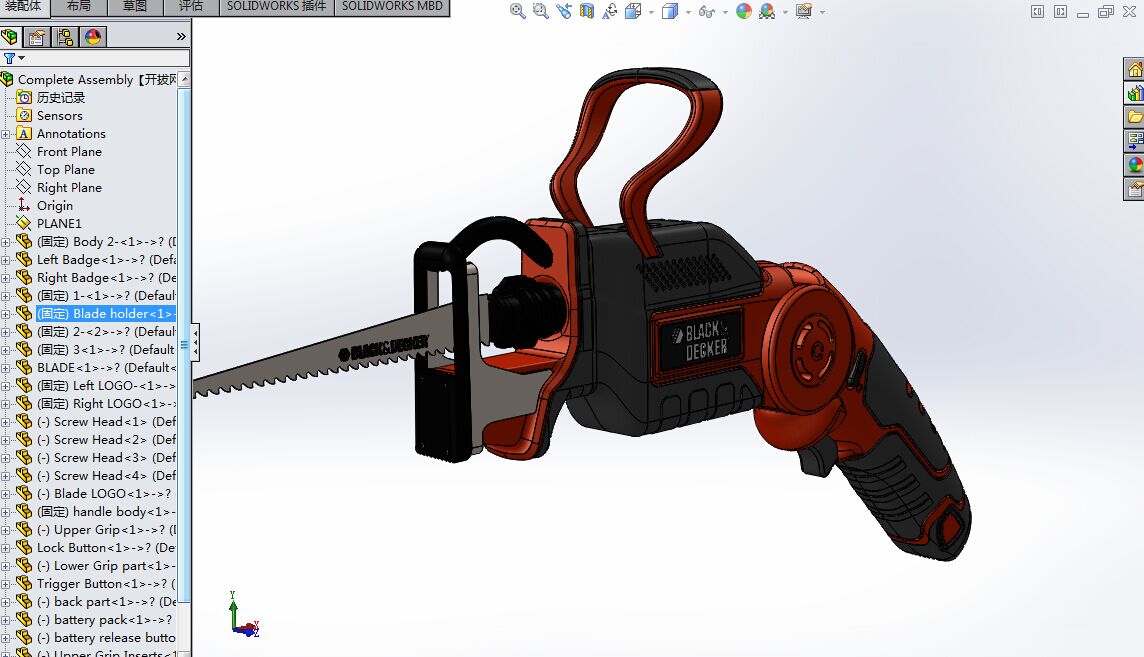Open the Design Library task pane tab
This screenshot has height=657, width=1144.
pyautogui.click(x=1134, y=93)
